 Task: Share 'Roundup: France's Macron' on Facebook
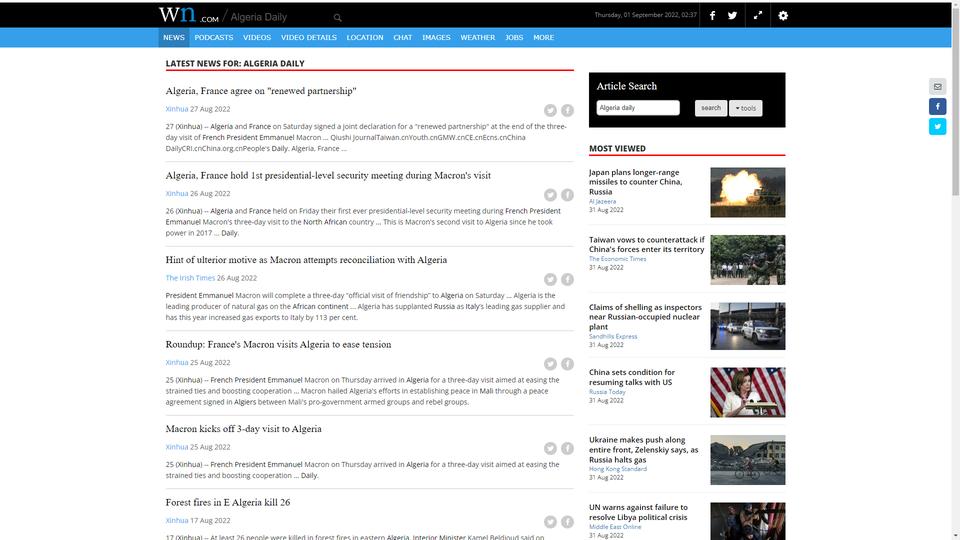coord(568,364)
